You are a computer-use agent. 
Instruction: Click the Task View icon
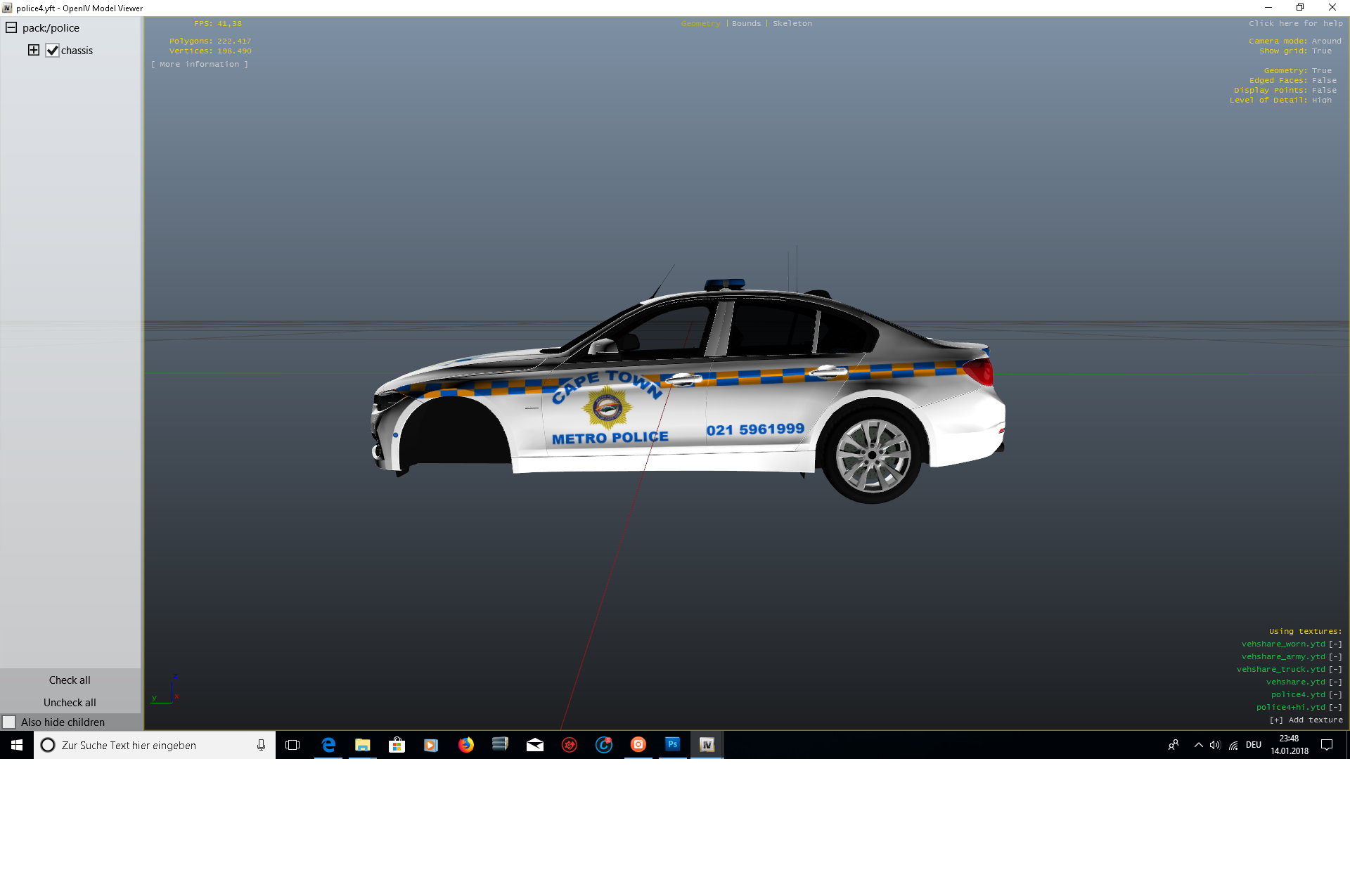point(292,744)
